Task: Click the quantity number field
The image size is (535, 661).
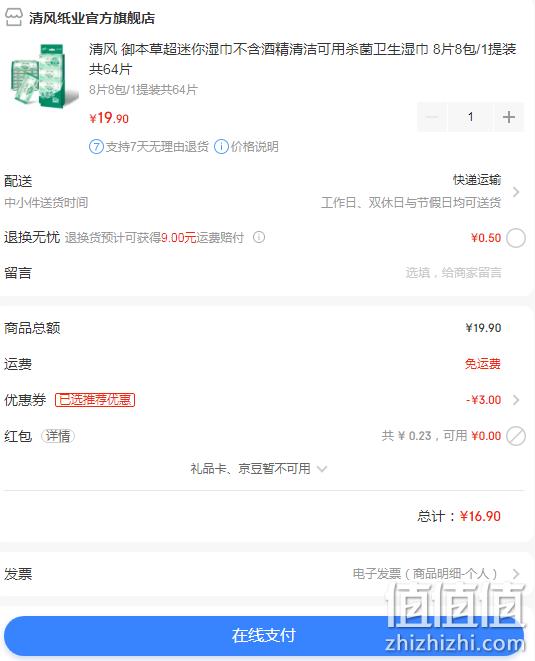Action: [x=470, y=117]
